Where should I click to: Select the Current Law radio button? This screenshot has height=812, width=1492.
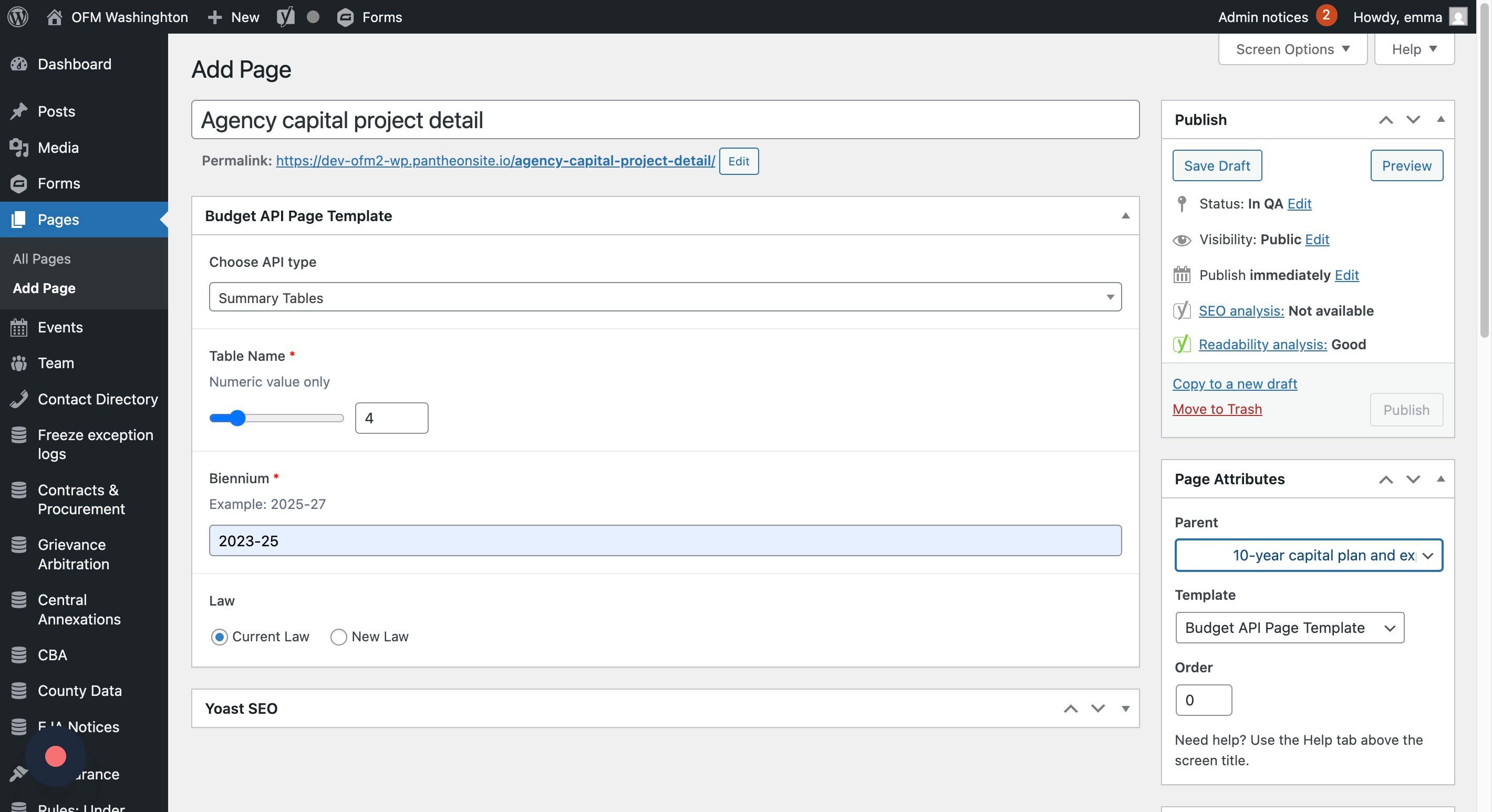point(220,637)
